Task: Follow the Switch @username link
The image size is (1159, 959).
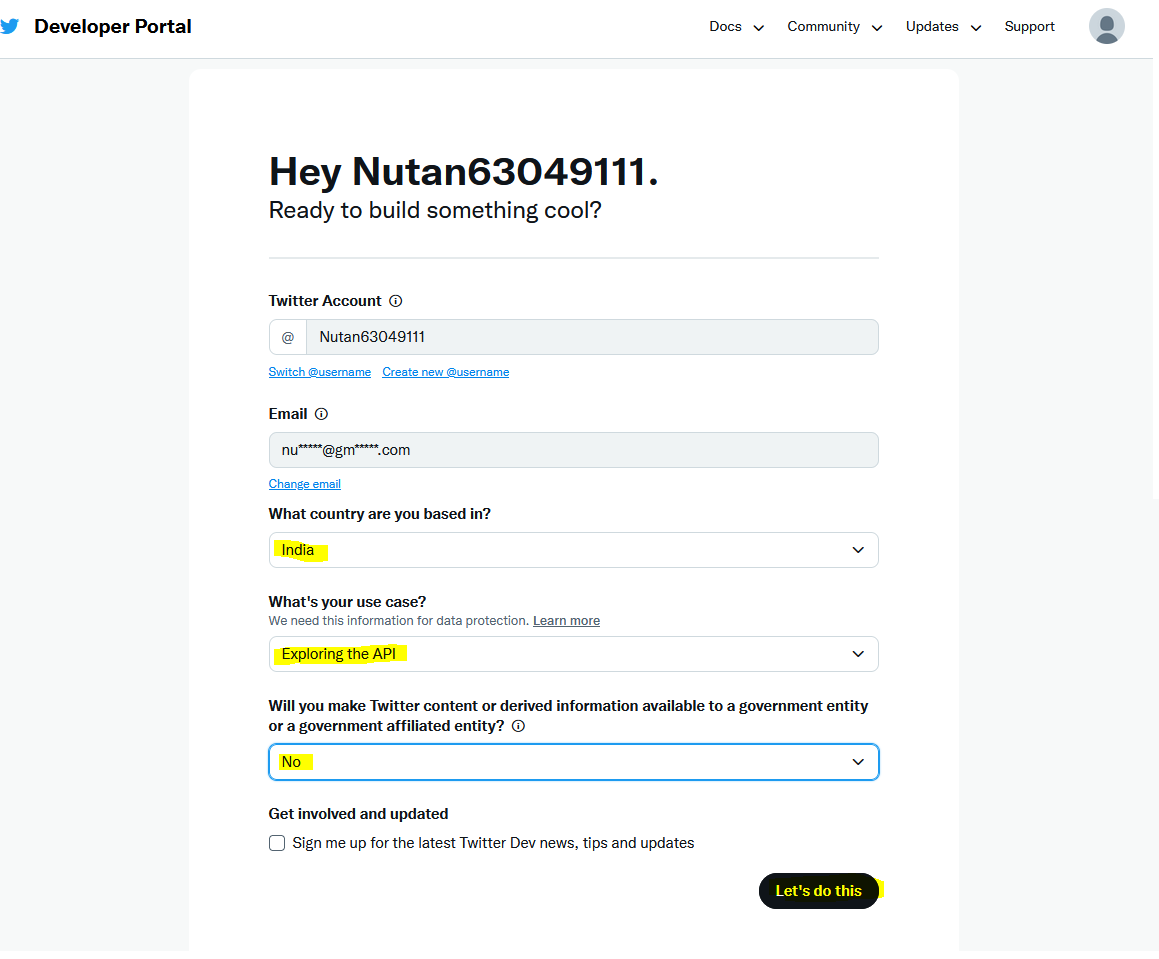Action: (x=319, y=372)
